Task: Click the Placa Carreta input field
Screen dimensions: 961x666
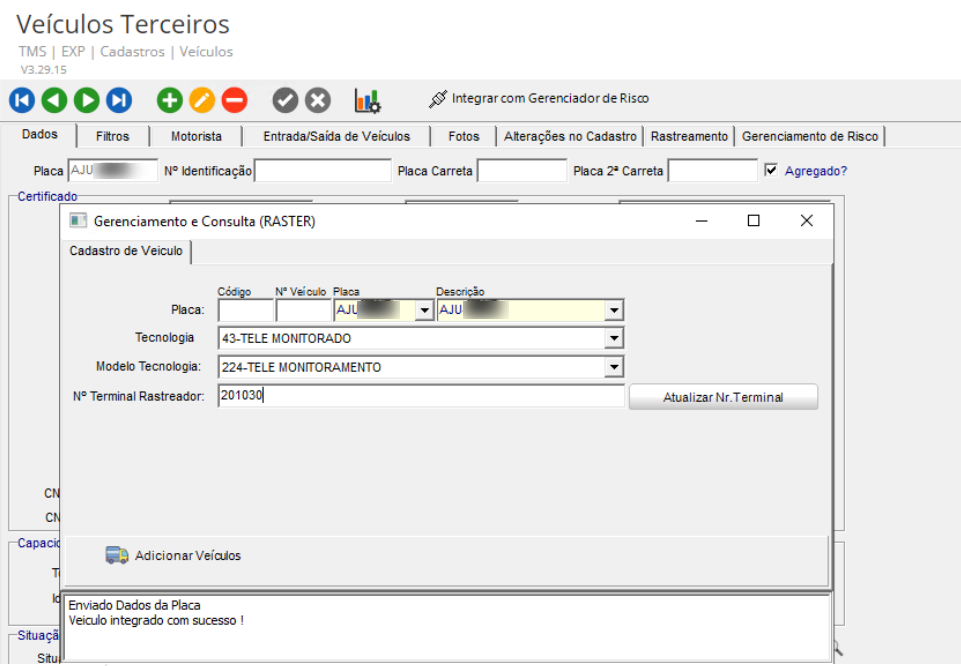Action: point(522,170)
